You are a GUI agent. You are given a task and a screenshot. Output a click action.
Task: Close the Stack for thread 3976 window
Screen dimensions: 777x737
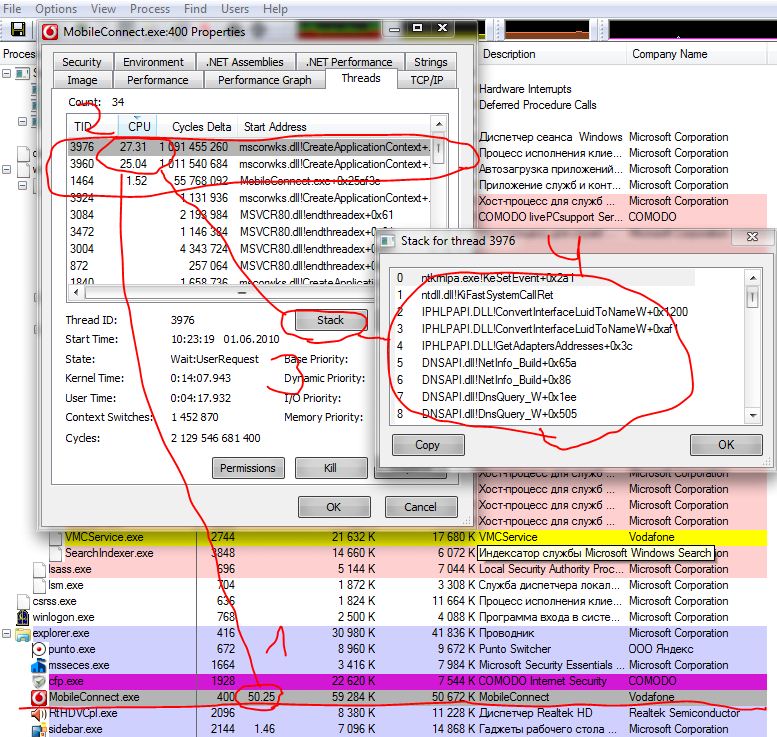tap(752, 237)
